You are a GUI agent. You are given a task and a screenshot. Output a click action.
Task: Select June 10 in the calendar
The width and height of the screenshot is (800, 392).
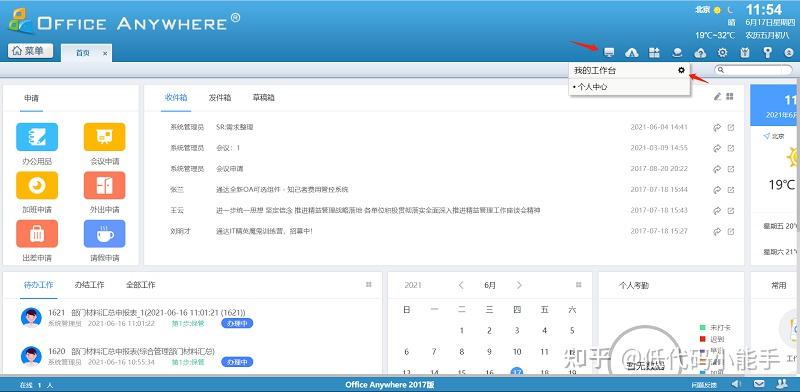[517, 352]
